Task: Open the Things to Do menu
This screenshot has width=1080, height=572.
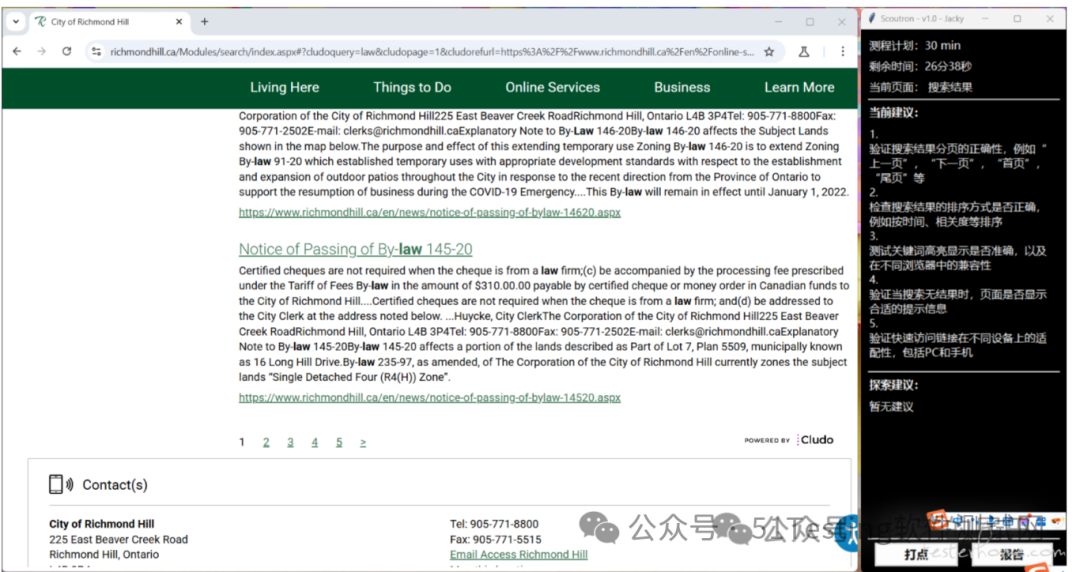Action: (x=412, y=88)
